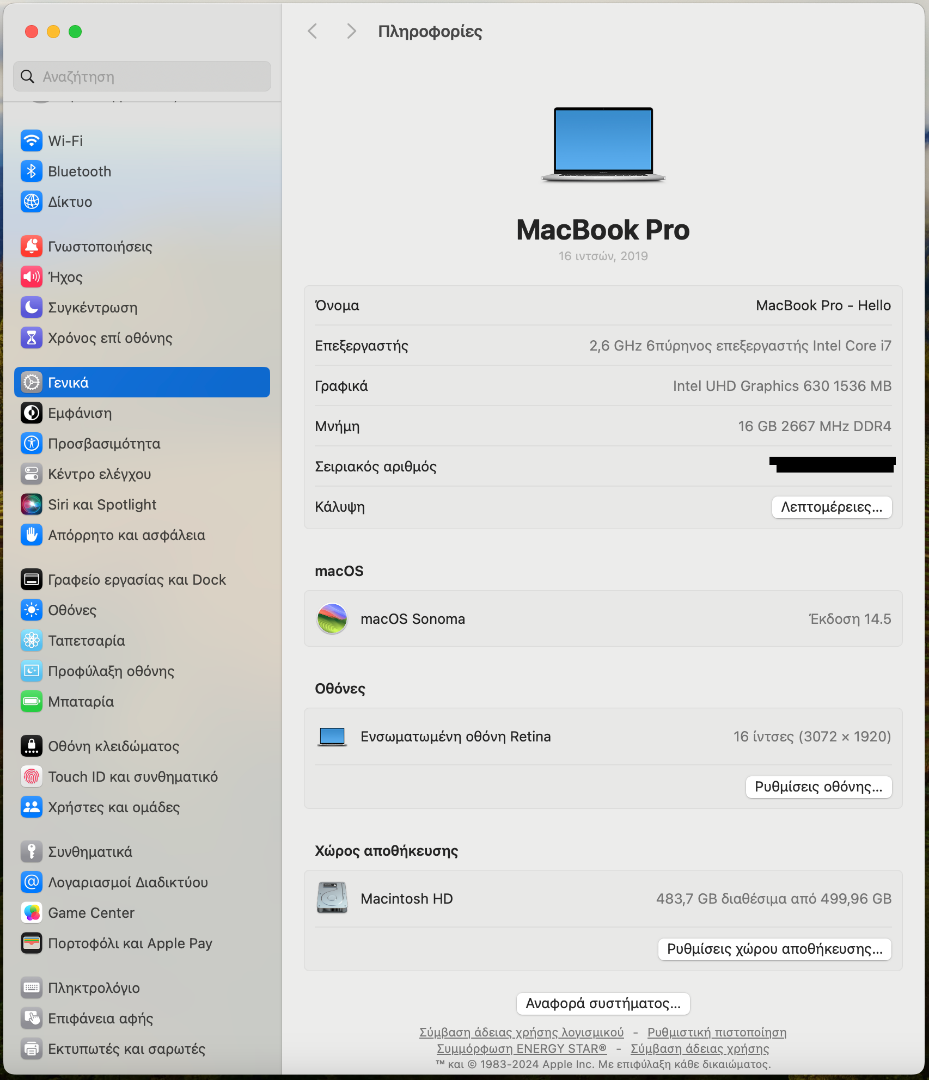The width and height of the screenshot is (929, 1080).
Task: Open Οθόνη κλειδώματος lock icon
Action: click(31, 746)
